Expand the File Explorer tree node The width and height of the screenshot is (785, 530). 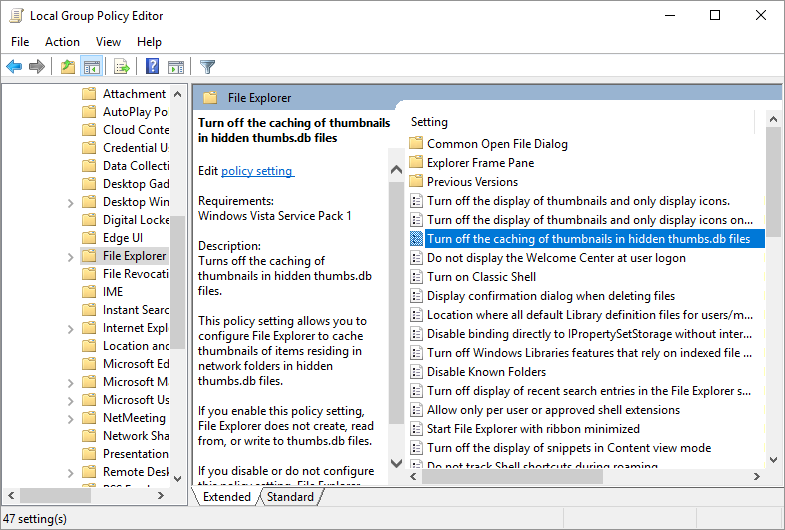(x=71, y=257)
